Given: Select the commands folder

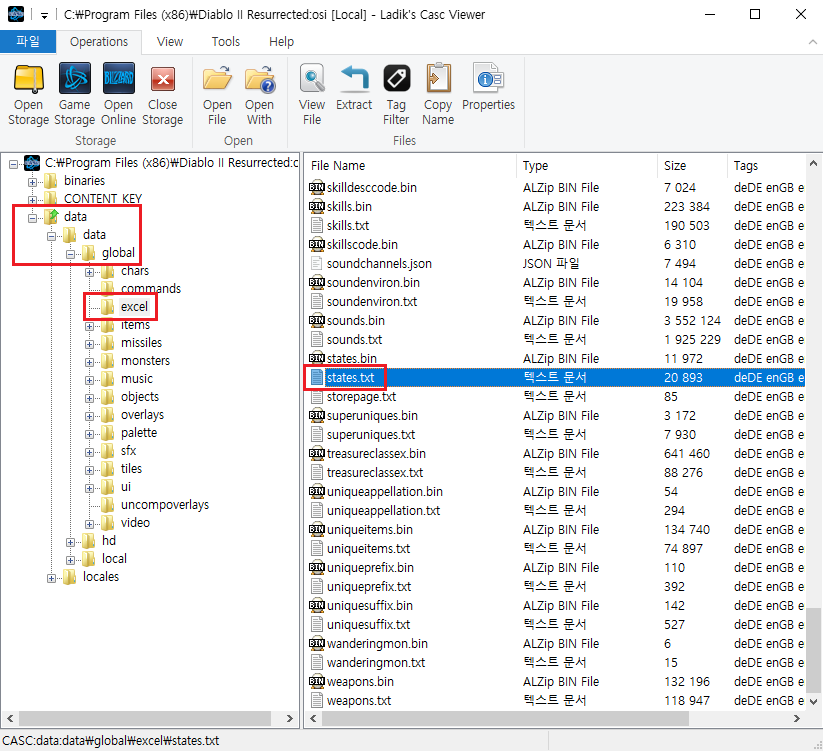Looking at the screenshot, I should click(151, 289).
